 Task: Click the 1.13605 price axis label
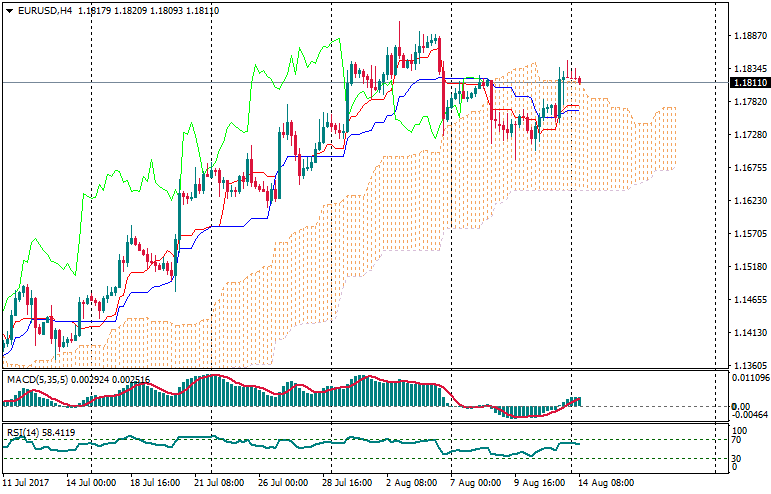pos(747,366)
